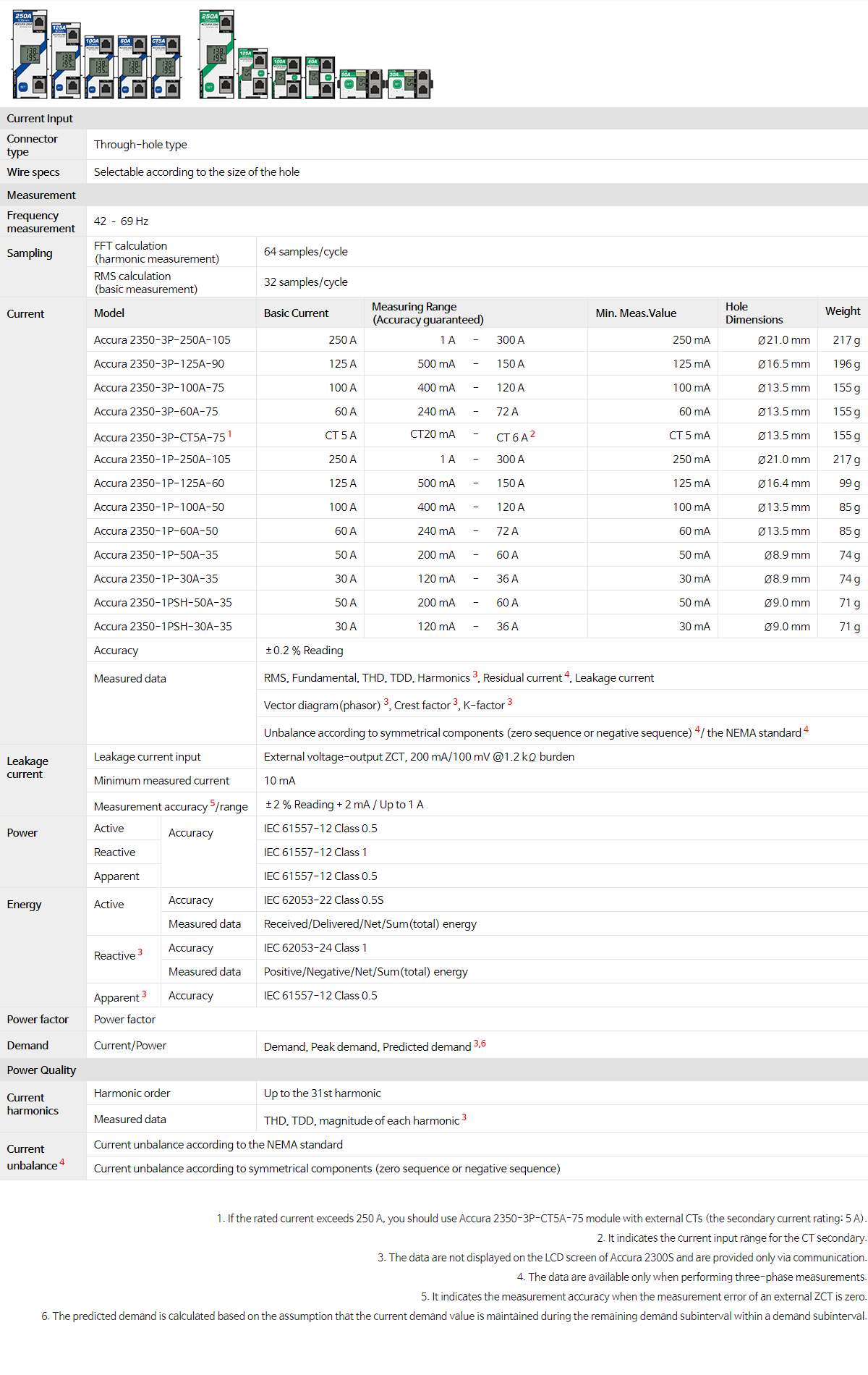Click the "Weight" column header
868x1375 pixels.
click(x=843, y=311)
